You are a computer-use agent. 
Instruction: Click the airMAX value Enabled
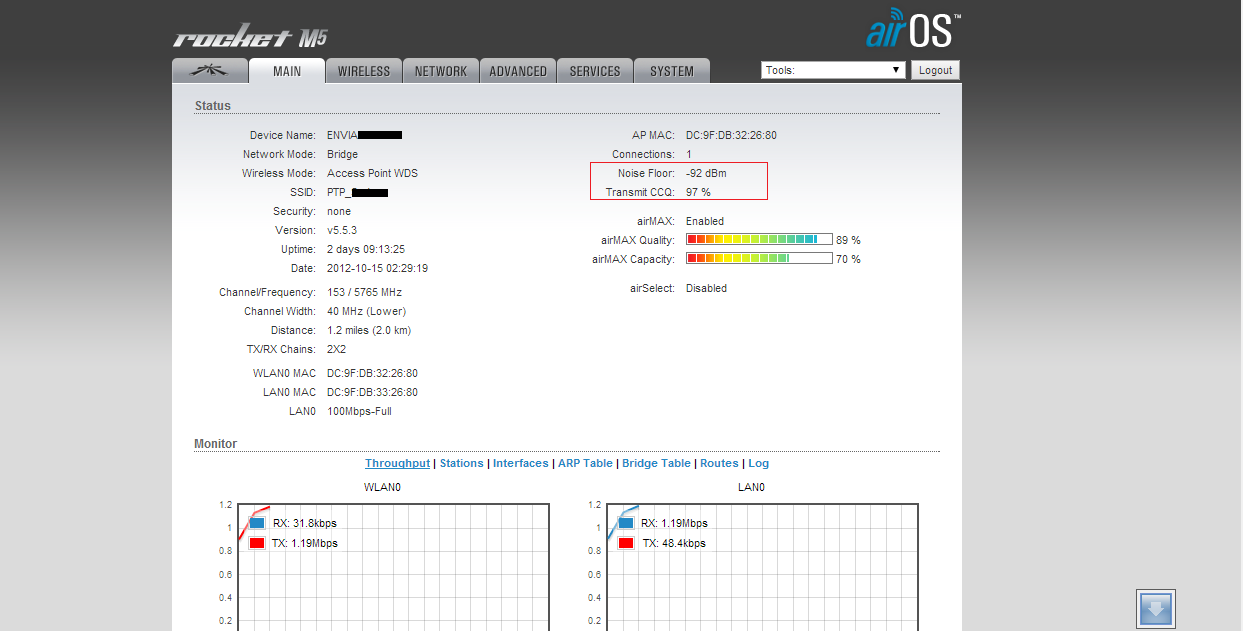click(x=705, y=221)
